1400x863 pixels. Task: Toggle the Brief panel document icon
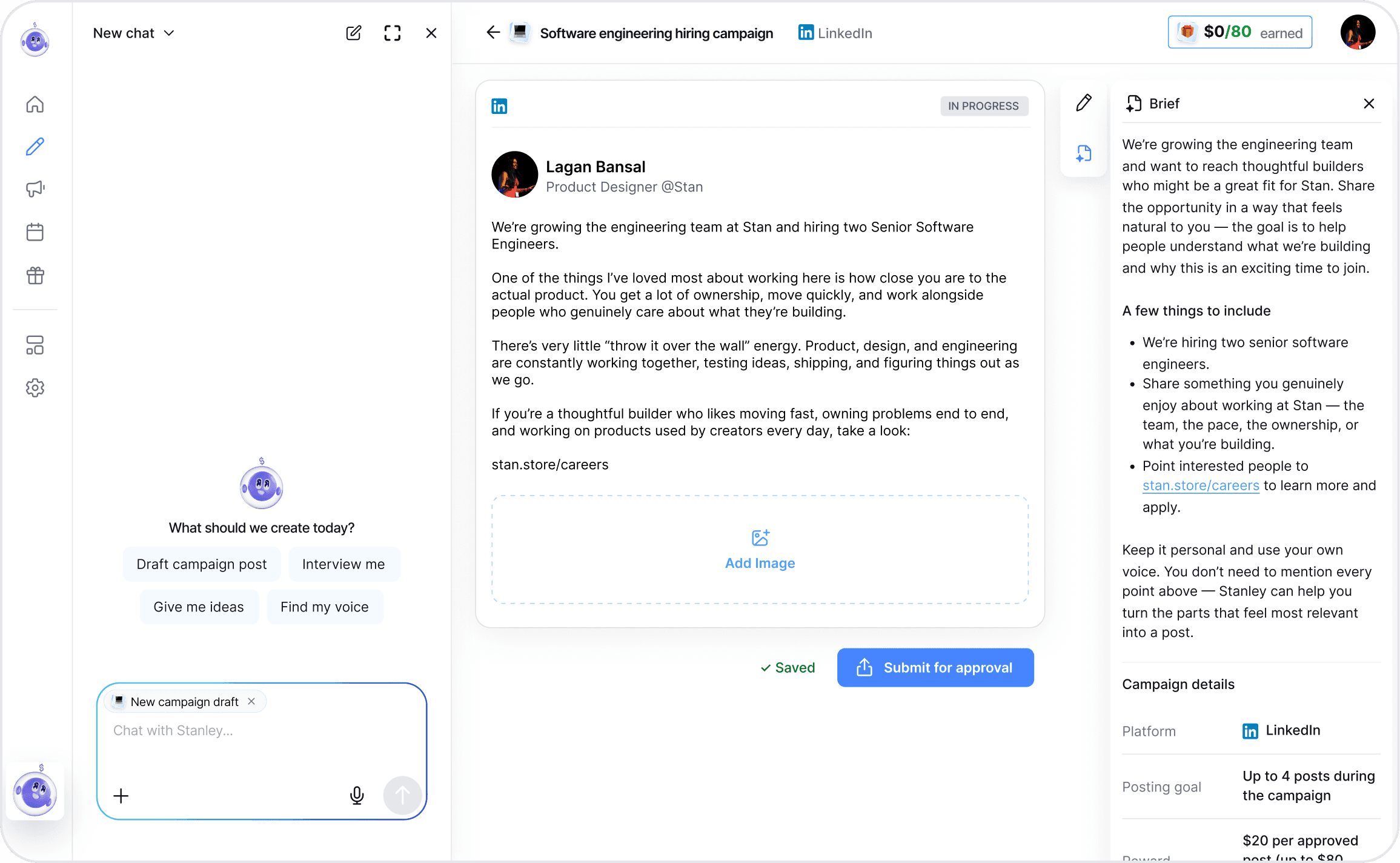pos(1084,153)
